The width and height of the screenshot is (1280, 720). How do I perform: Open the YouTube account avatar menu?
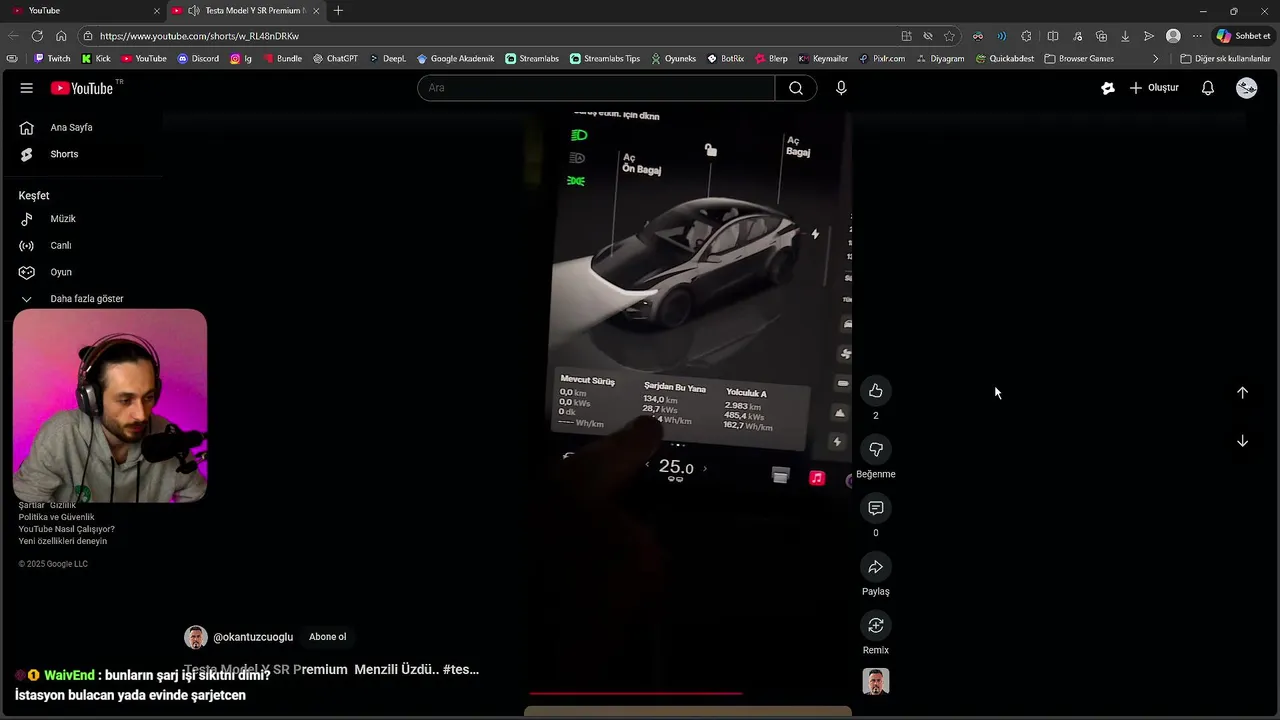click(x=1247, y=88)
